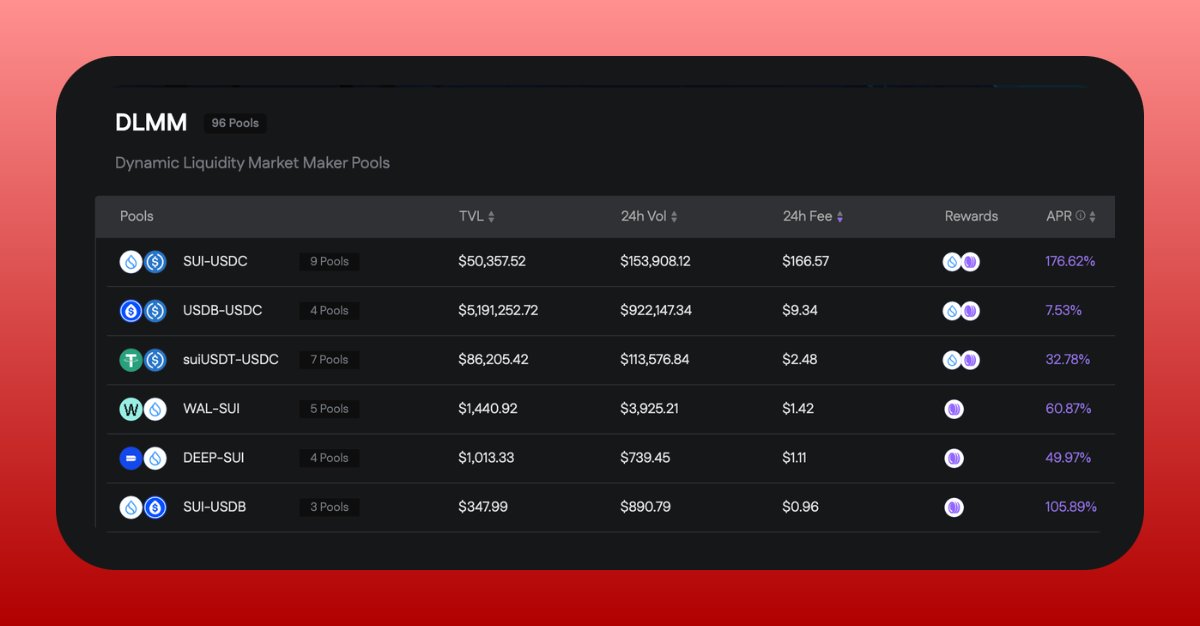Screen dimensions: 1200x626
Task: Click APR value 7.53%
Action: [1064, 310]
